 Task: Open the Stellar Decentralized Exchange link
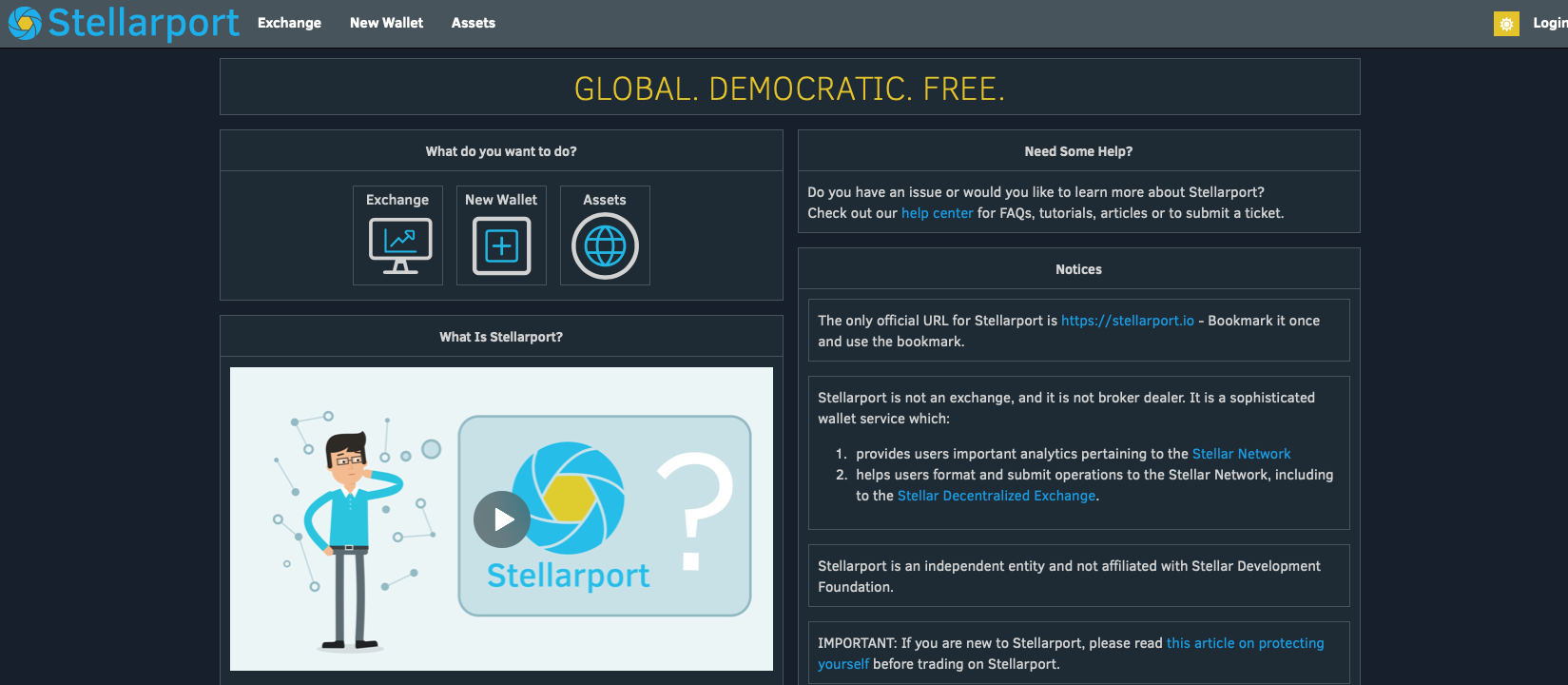pos(997,496)
